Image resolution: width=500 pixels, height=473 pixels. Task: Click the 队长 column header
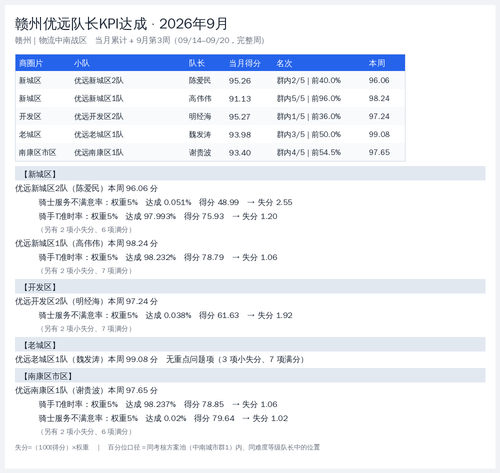pos(197,63)
